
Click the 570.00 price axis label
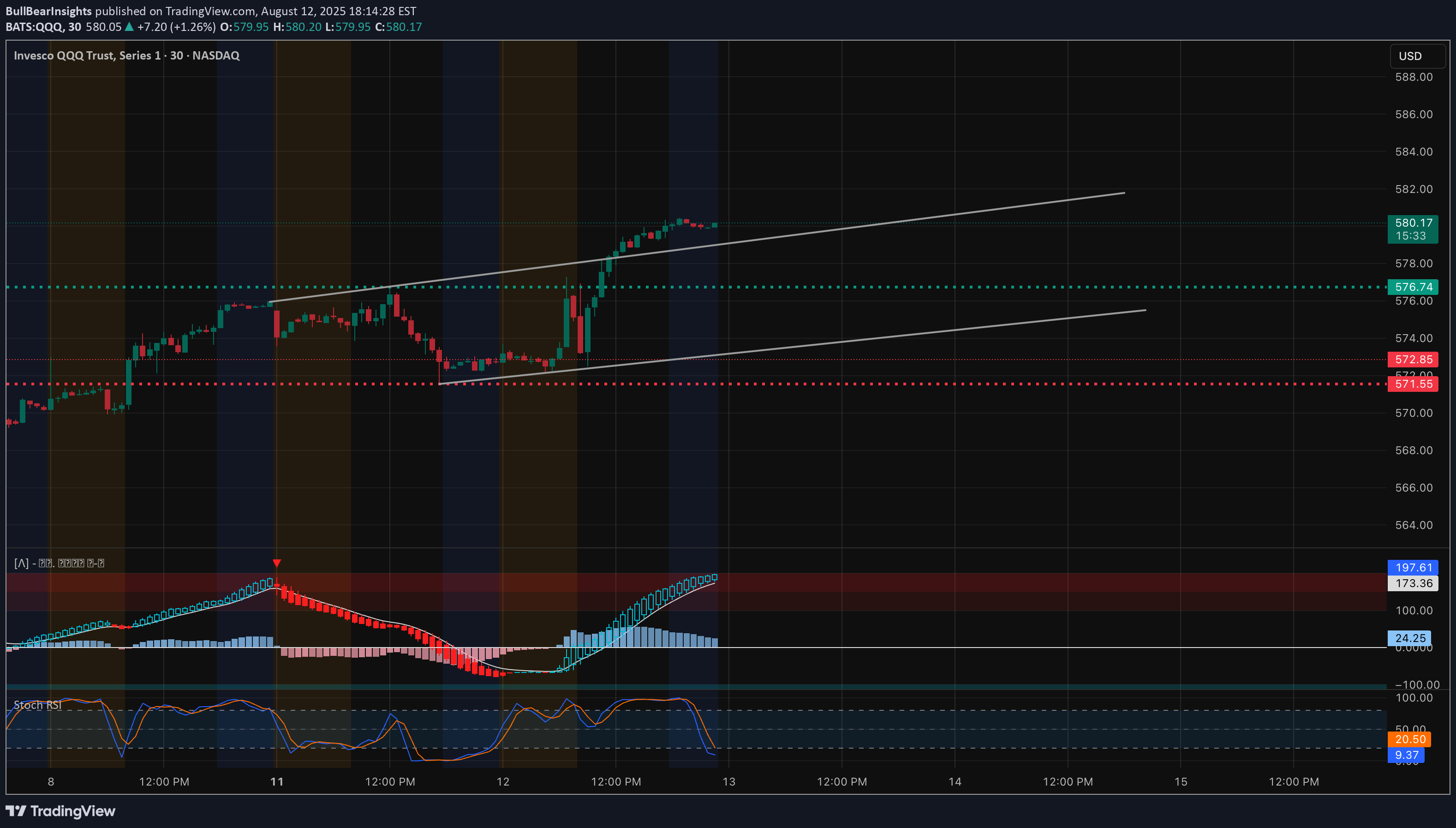[x=1414, y=413]
